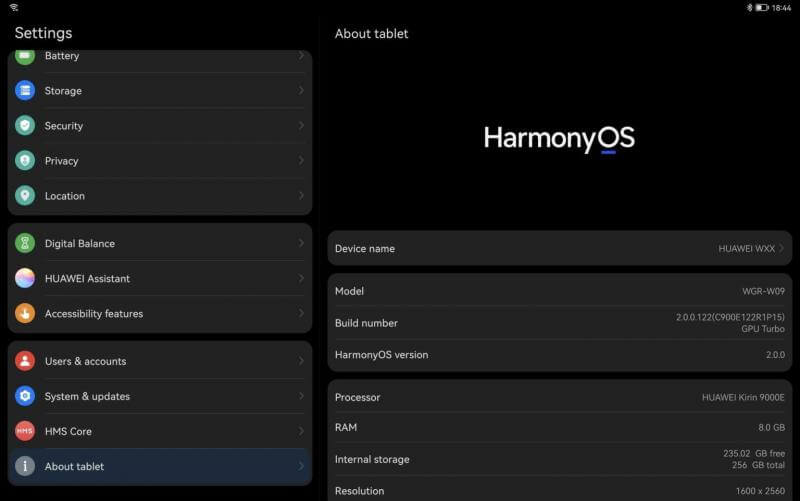This screenshot has height=501, width=800.
Task: Tap the HarmonyOS version row
Action: [559, 355]
